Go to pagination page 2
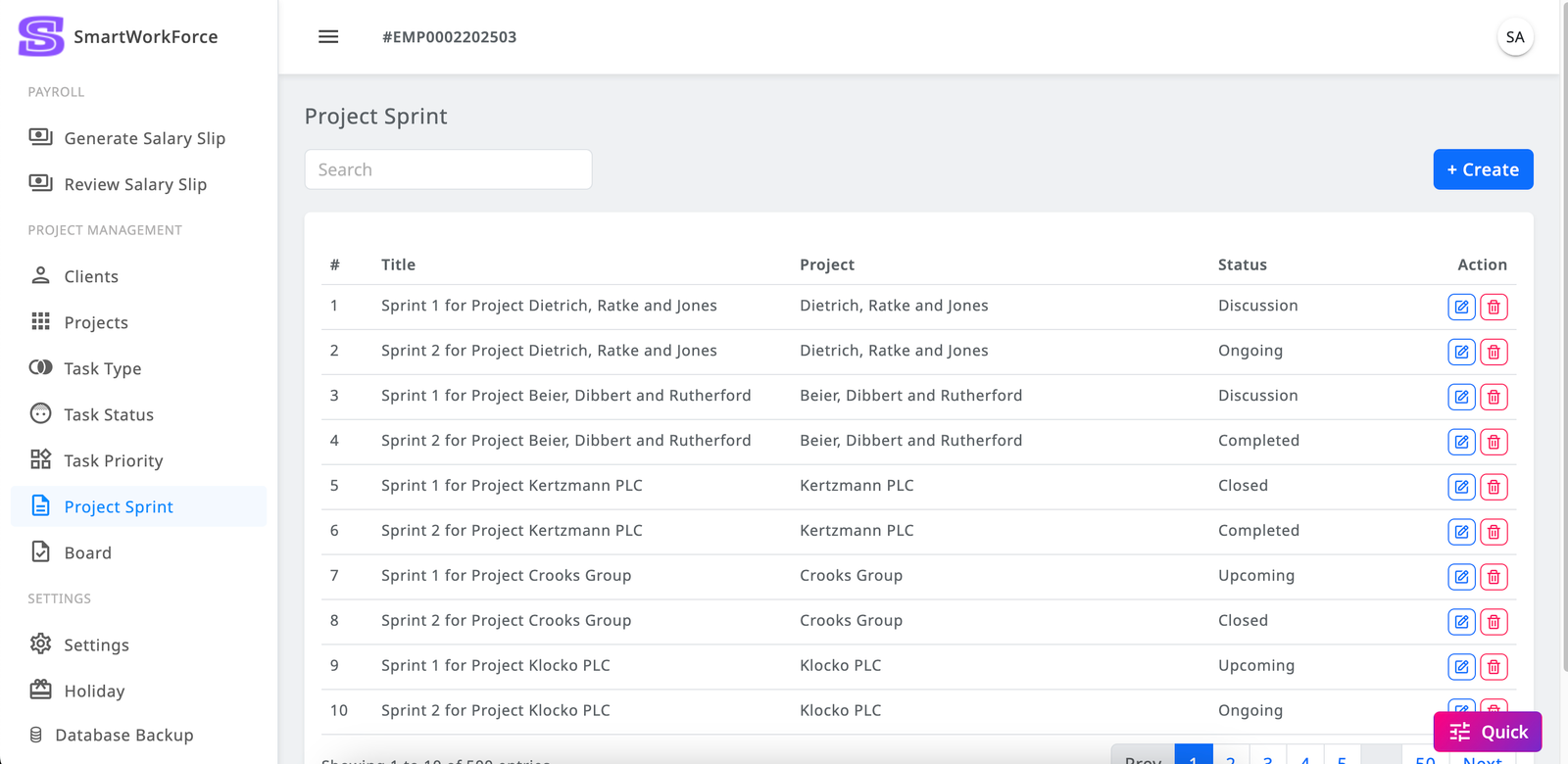The width and height of the screenshot is (1568, 764). (x=1231, y=757)
